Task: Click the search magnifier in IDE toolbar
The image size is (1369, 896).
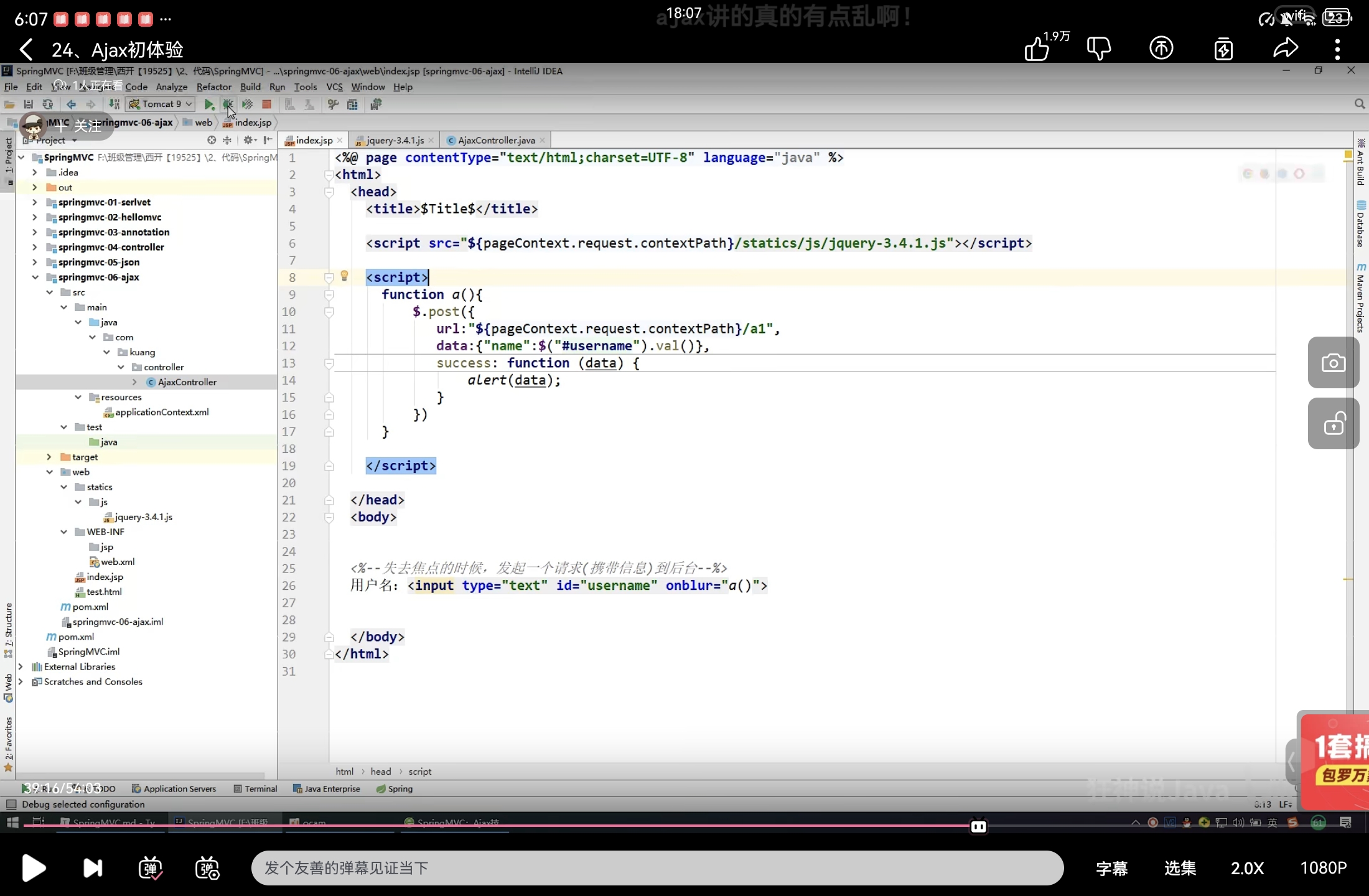Action: point(1359,105)
